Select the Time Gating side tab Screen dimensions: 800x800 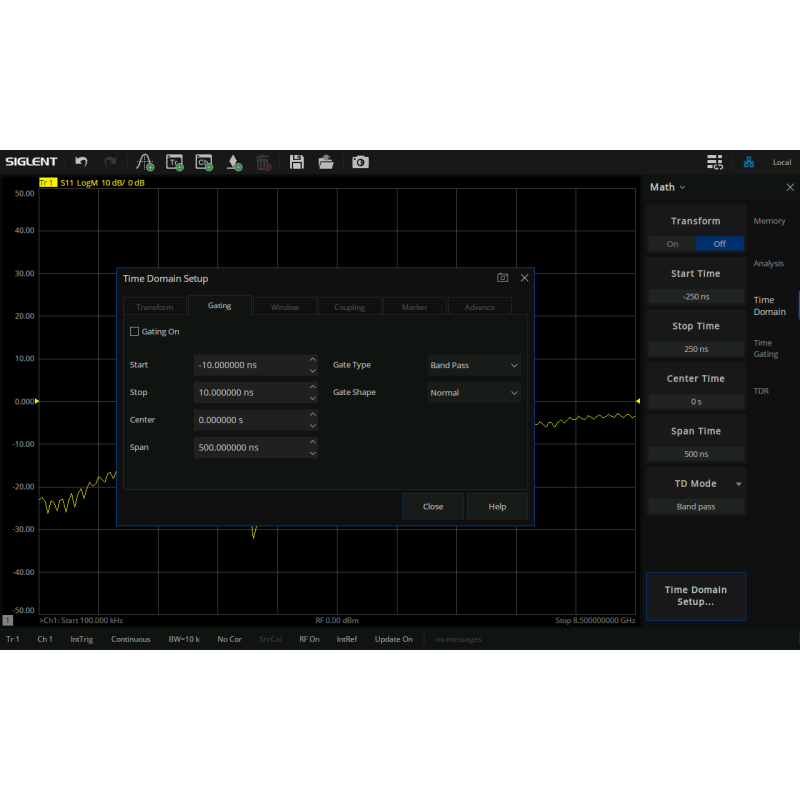[x=765, y=348]
